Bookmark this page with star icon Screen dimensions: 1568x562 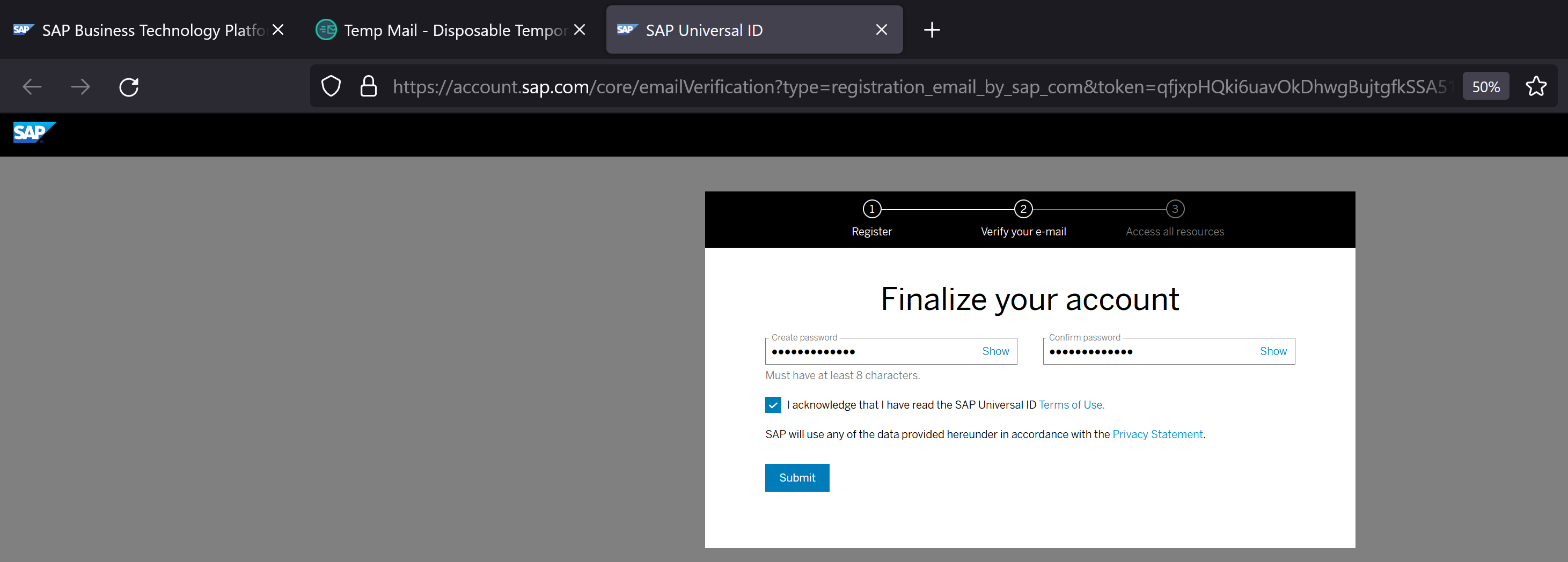tap(1535, 86)
